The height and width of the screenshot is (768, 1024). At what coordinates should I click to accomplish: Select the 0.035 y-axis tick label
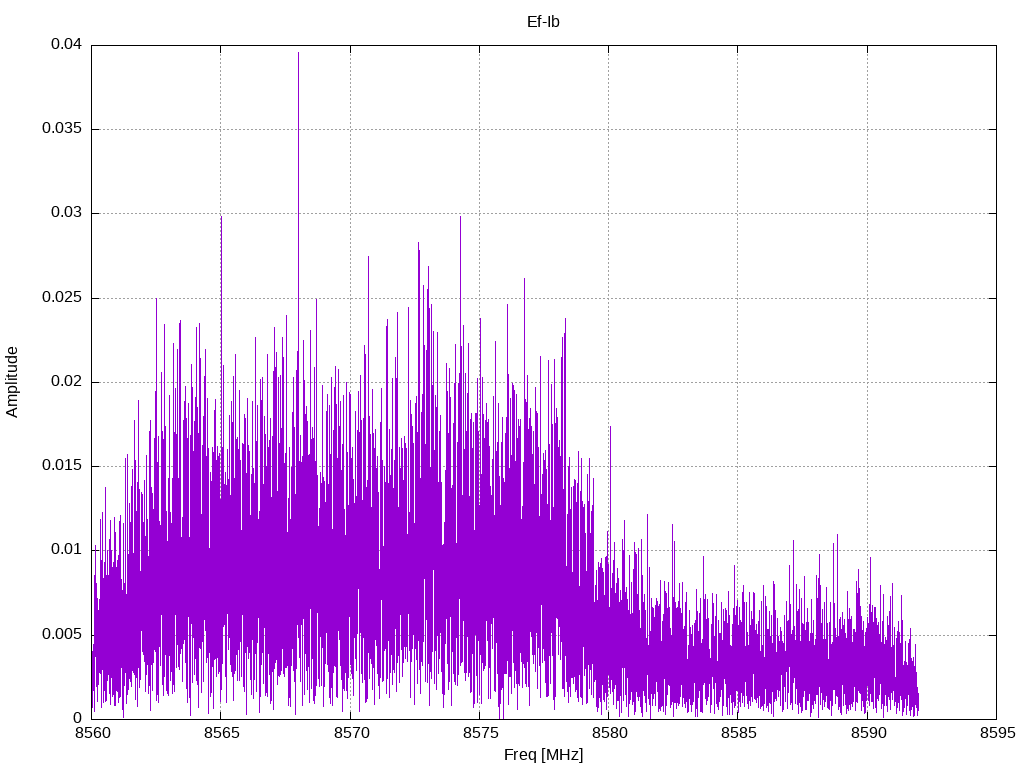click(x=62, y=129)
